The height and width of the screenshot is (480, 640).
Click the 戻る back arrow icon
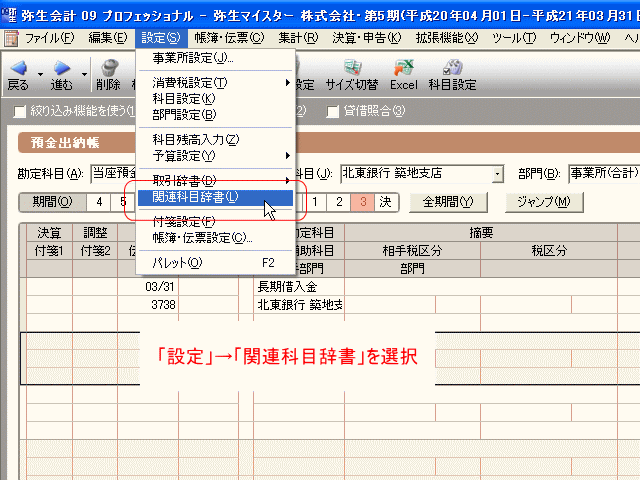click(x=18, y=68)
